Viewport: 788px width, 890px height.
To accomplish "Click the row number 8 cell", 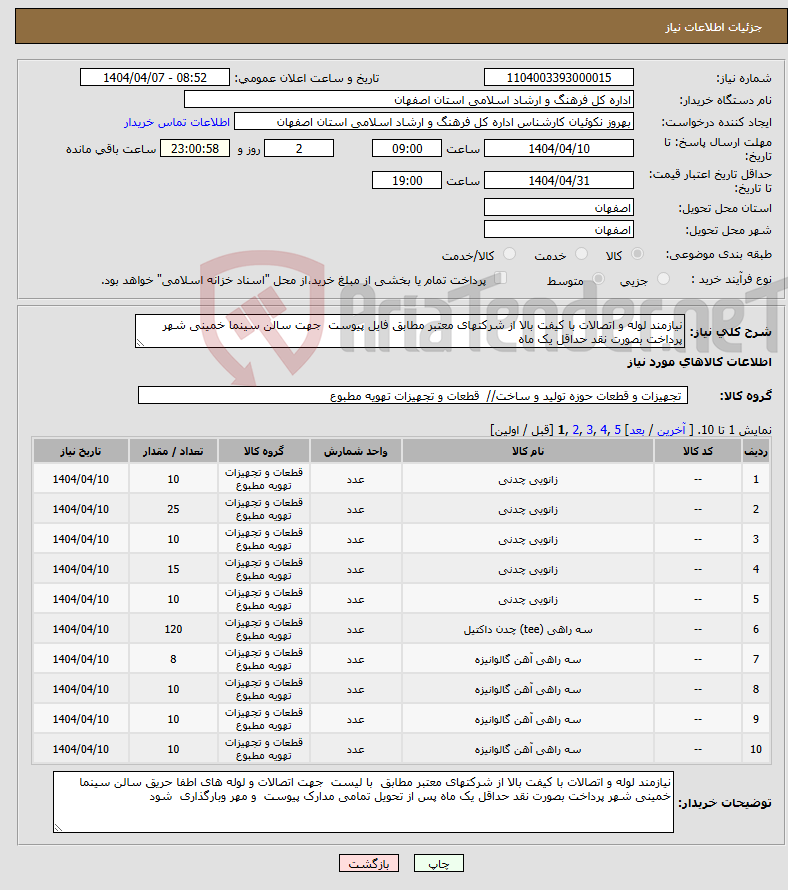I will [756, 689].
